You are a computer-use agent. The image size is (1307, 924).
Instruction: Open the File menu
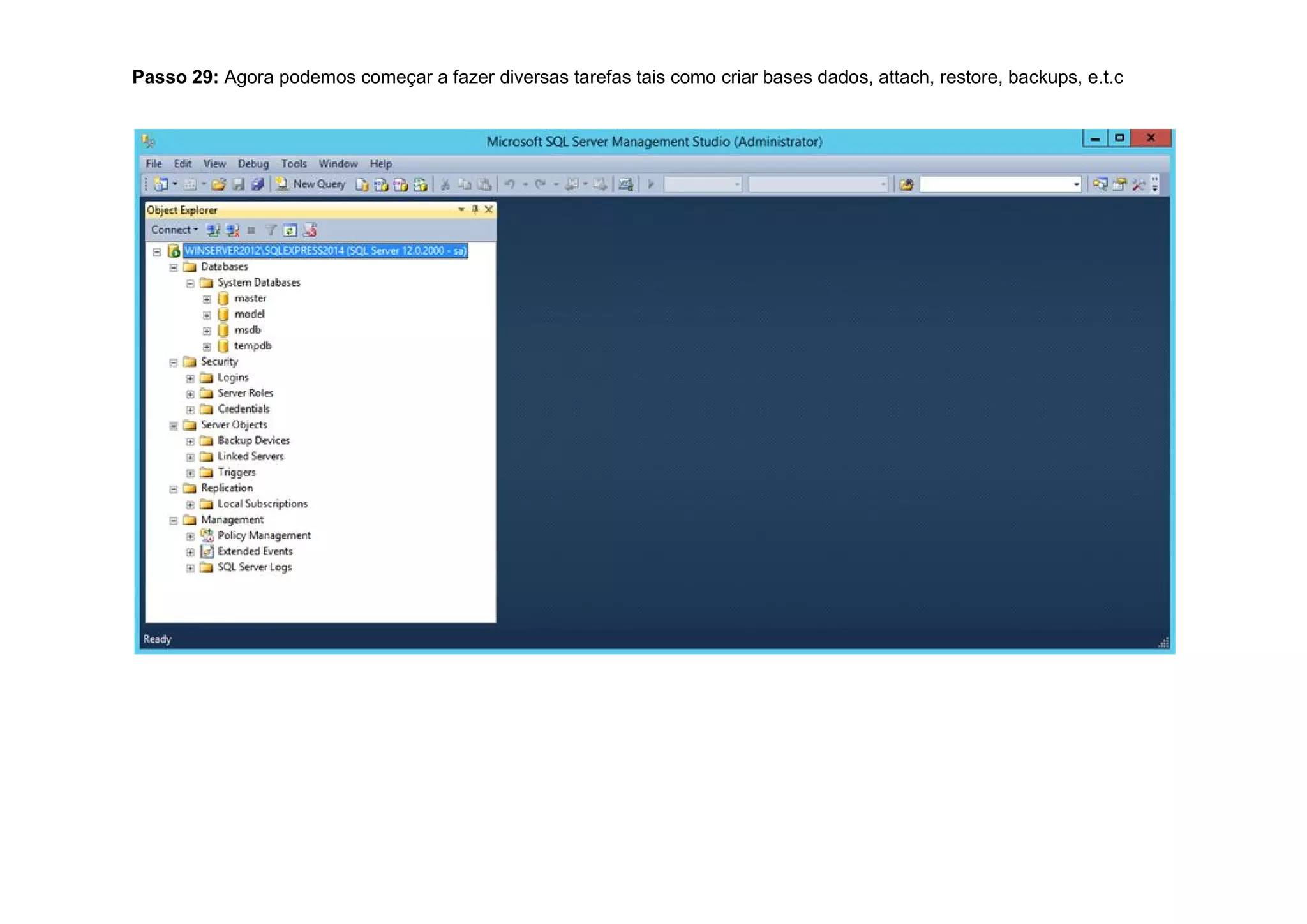[154, 164]
